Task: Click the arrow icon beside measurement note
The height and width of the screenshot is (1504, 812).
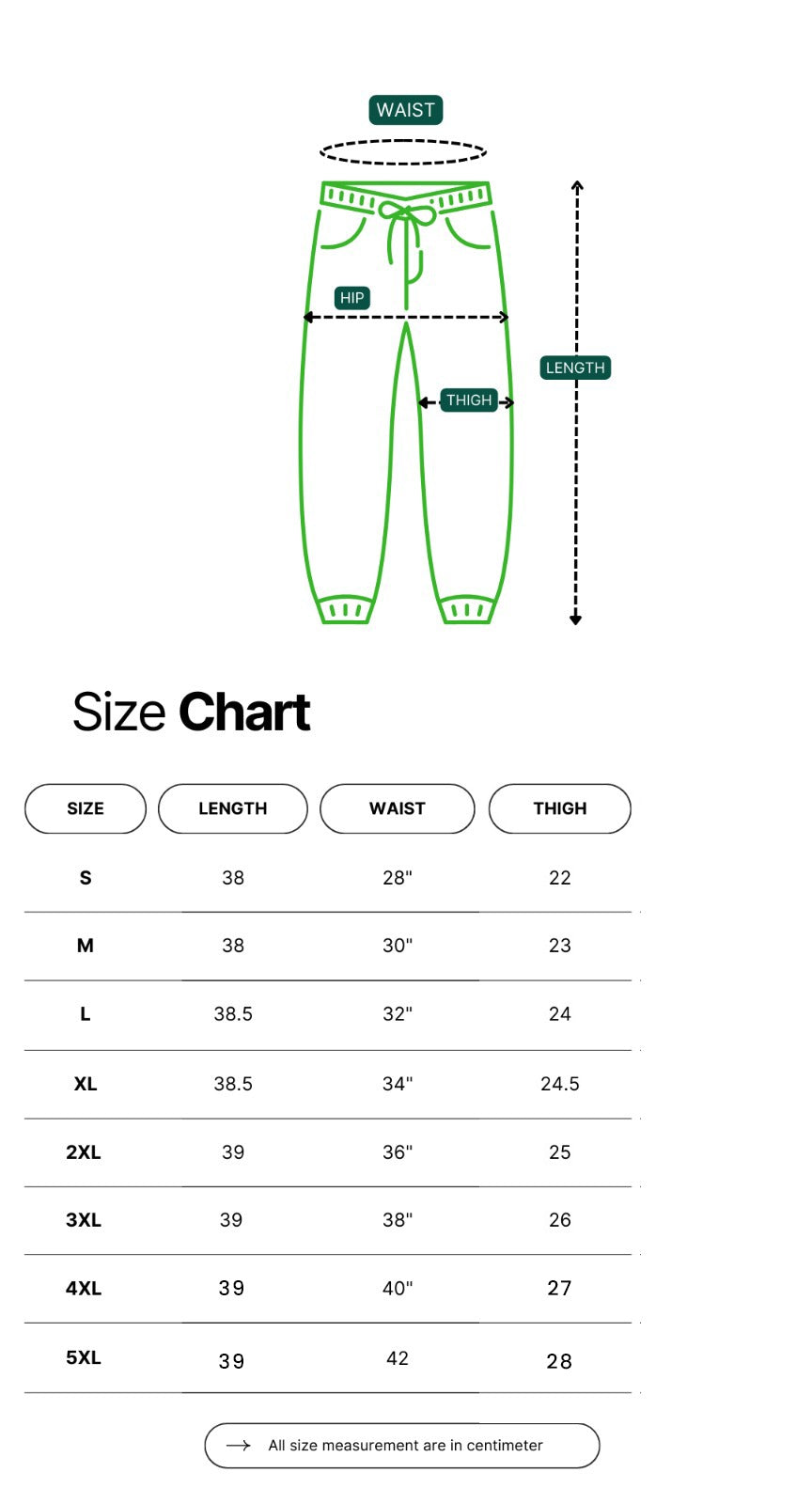Action: tap(239, 1446)
